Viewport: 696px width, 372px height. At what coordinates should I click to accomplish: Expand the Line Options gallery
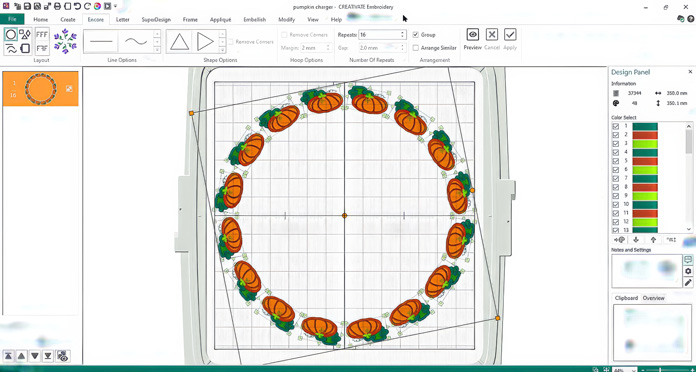157,50
